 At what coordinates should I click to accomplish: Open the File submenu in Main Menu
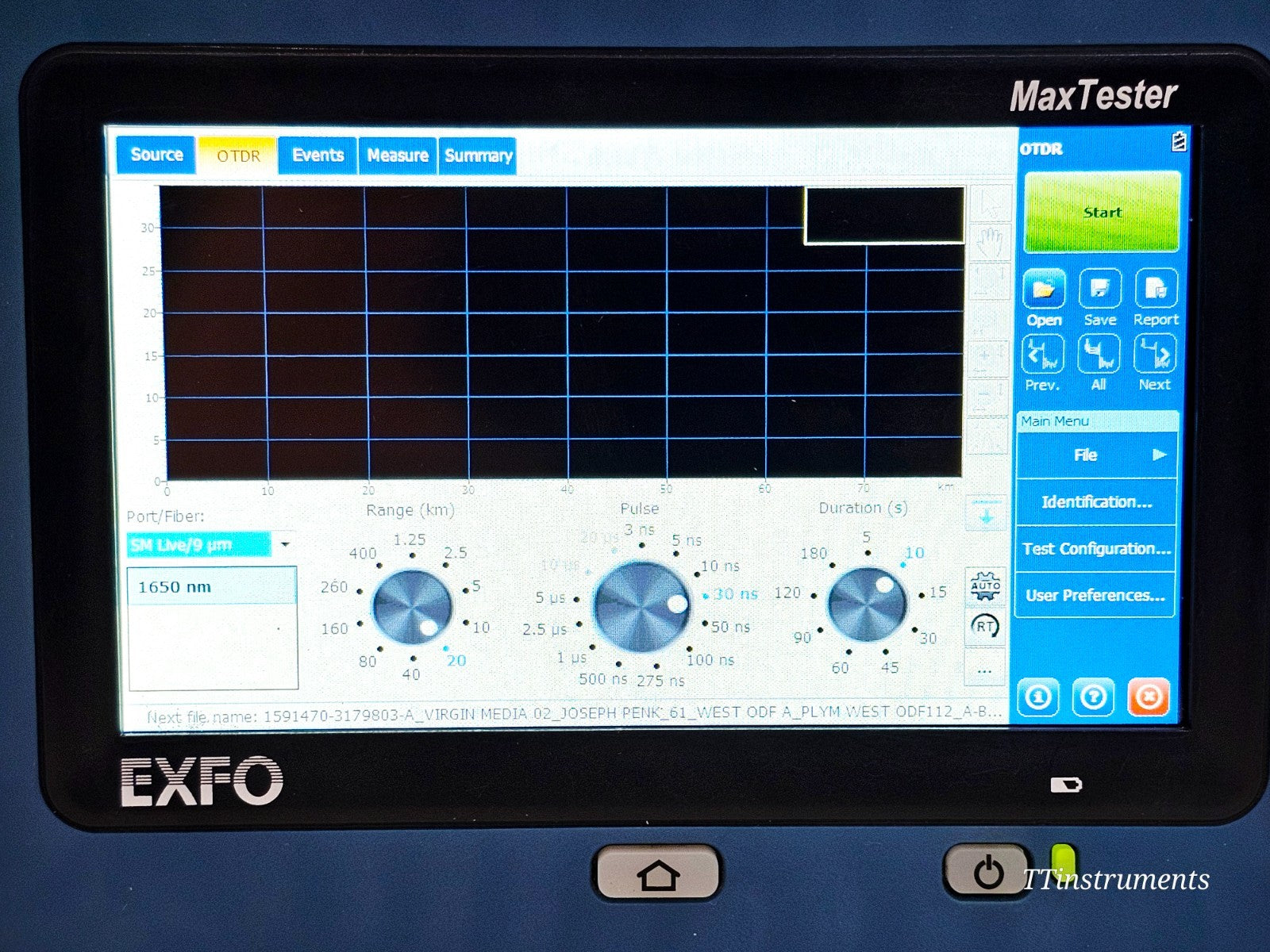point(1096,455)
